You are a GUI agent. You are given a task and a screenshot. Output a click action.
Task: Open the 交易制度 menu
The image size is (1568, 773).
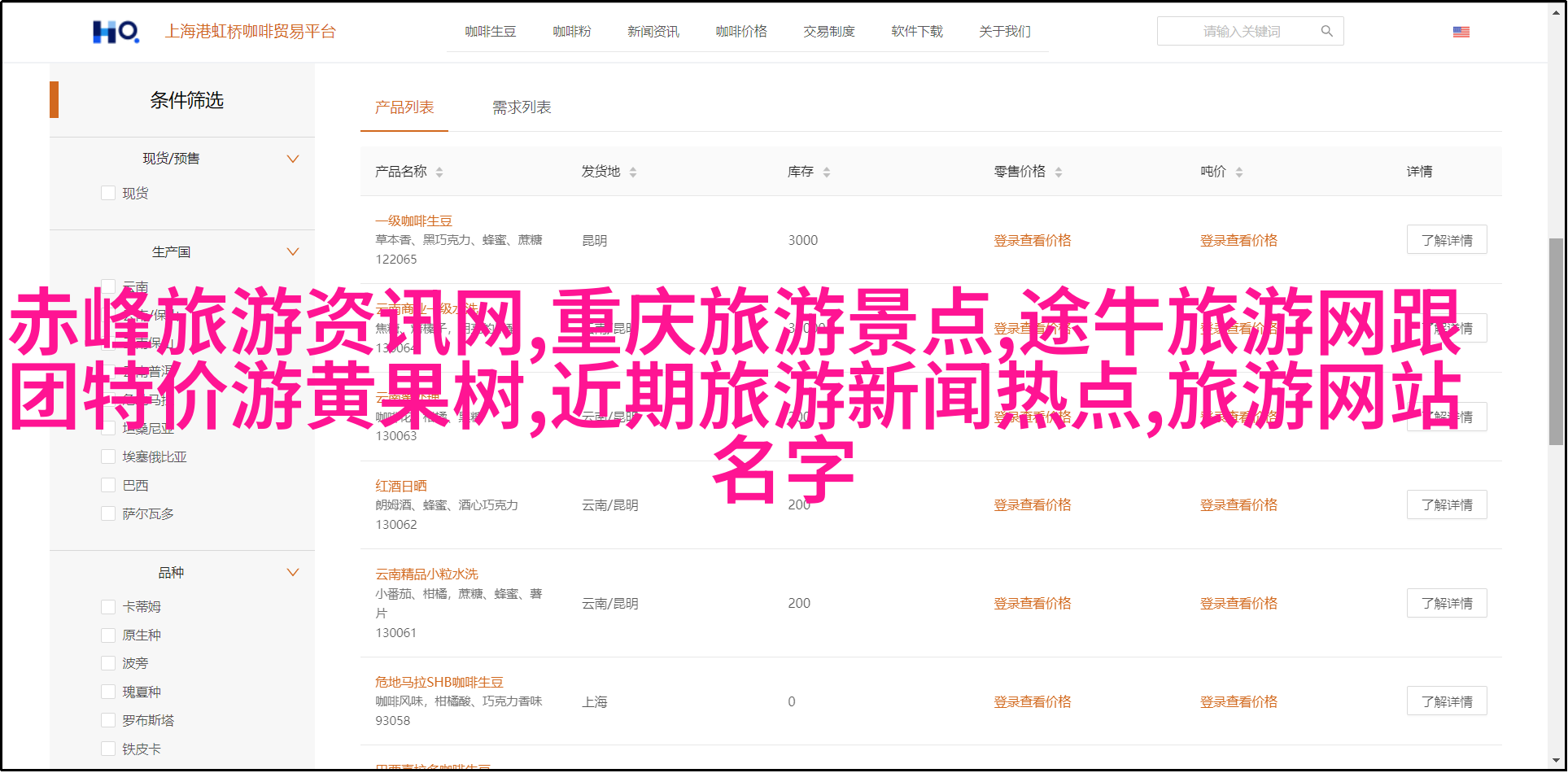coord(829,31)
